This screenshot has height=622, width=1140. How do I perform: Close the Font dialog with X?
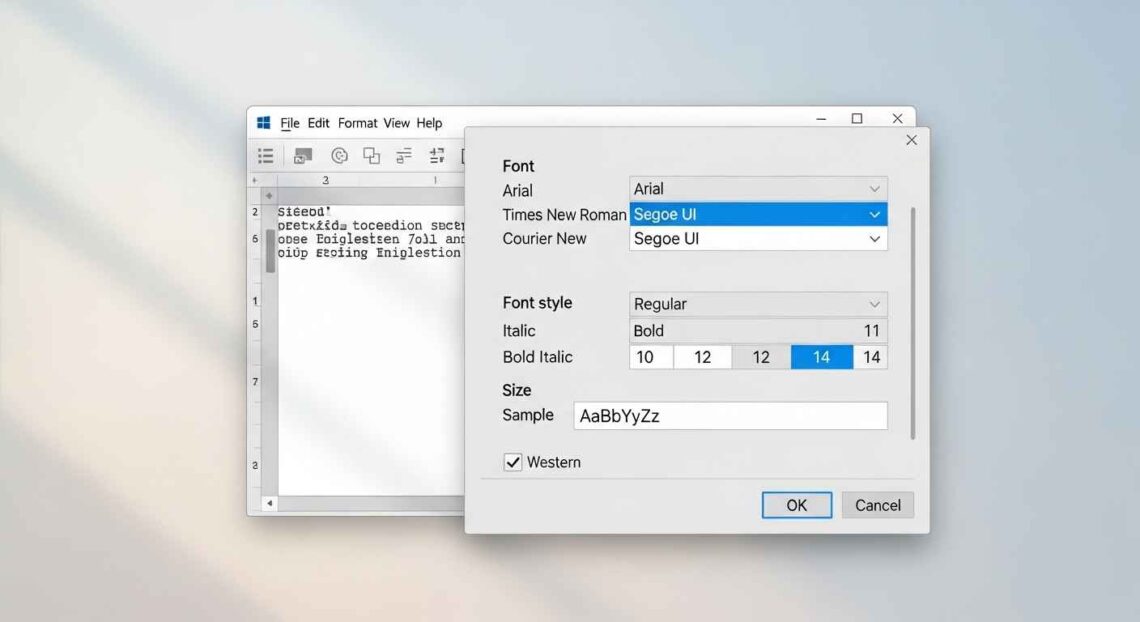(911, 140)
